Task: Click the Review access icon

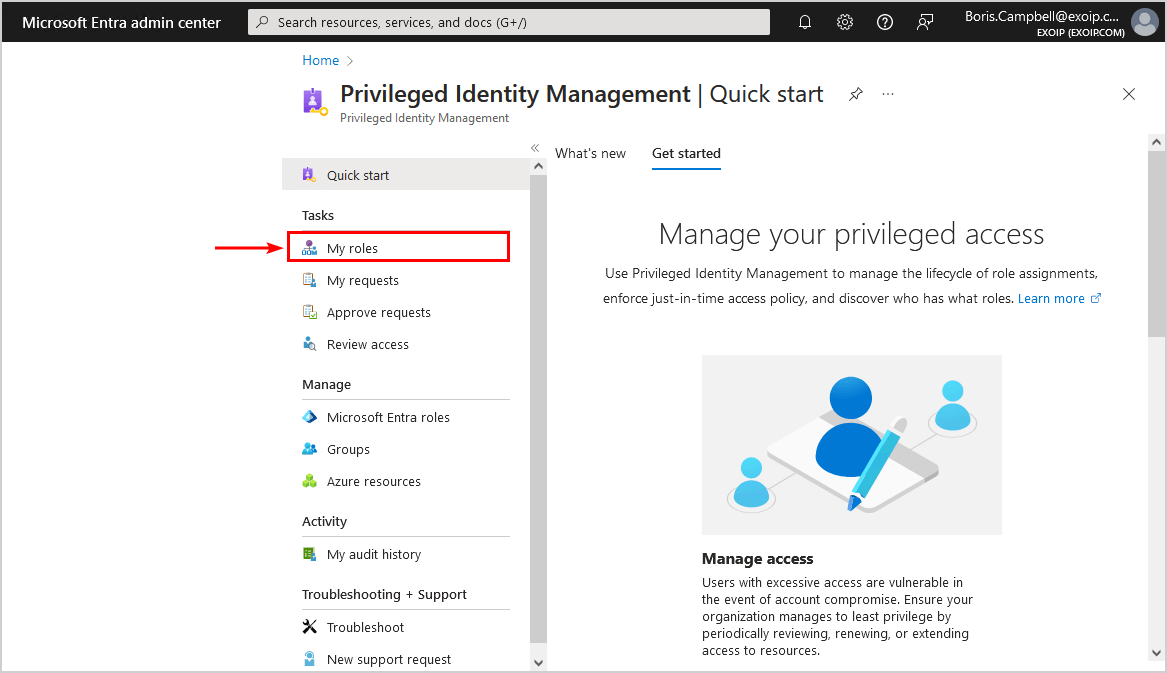Action: [311, 344]
